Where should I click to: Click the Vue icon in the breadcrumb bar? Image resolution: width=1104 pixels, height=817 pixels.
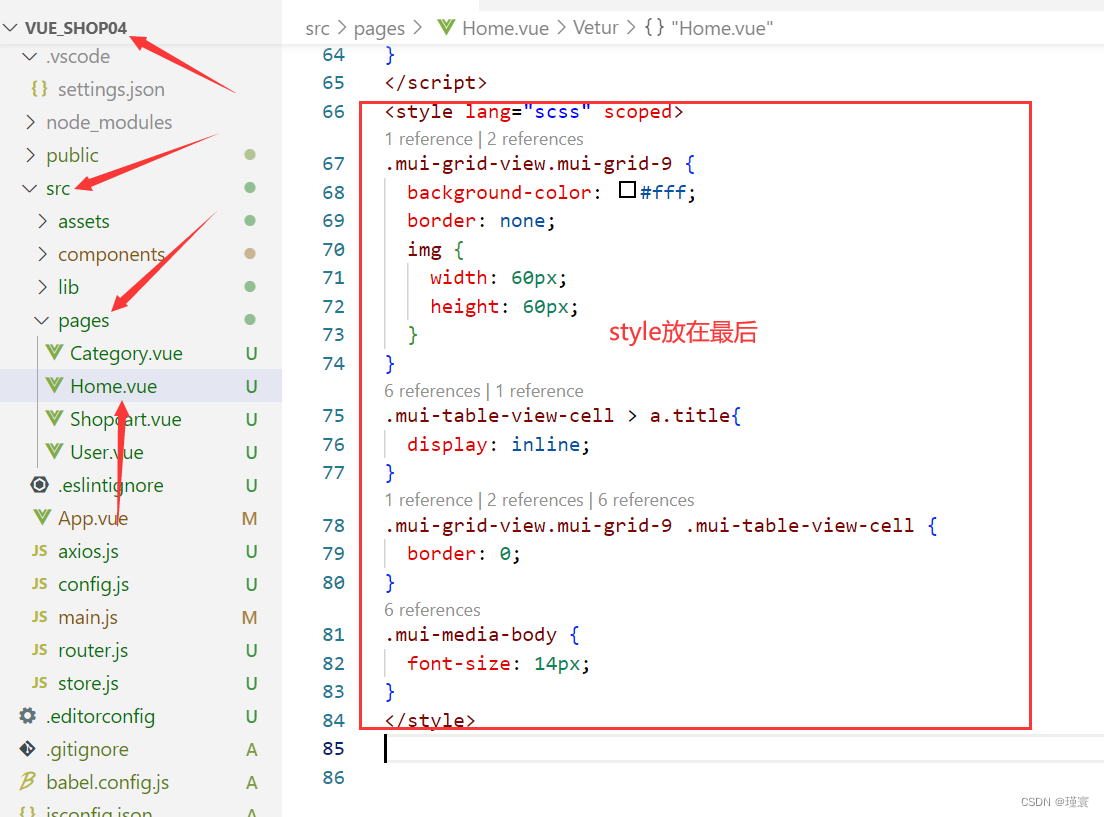click(x=446, y=27)
